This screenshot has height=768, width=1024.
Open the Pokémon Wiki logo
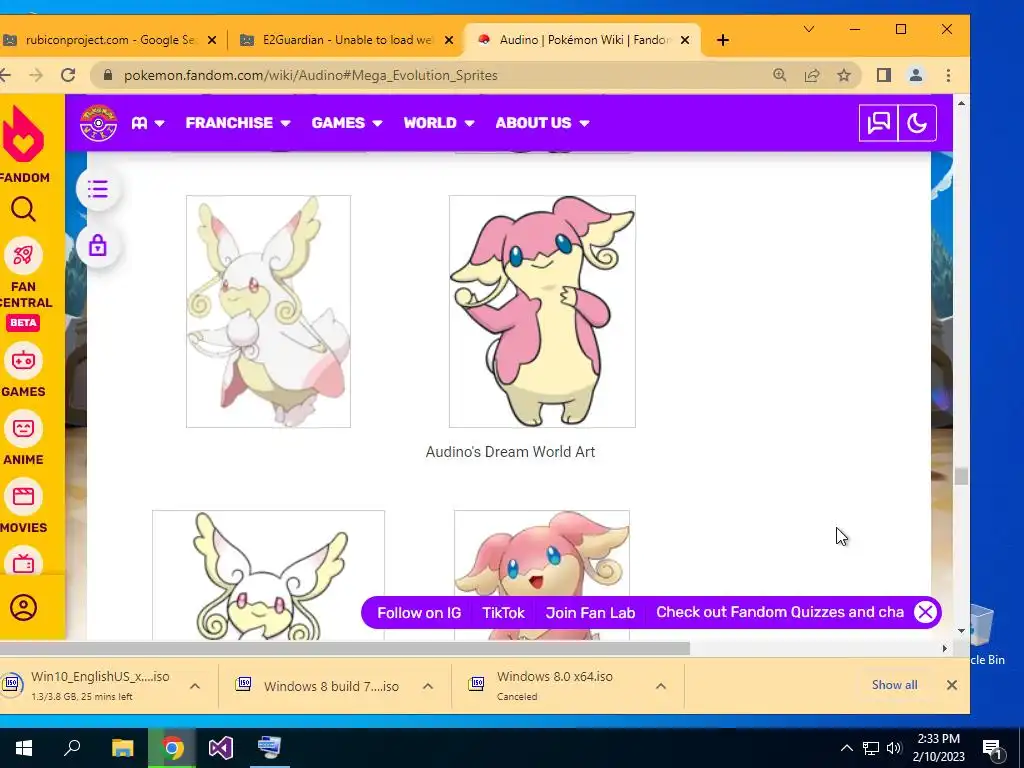point(98,123)
